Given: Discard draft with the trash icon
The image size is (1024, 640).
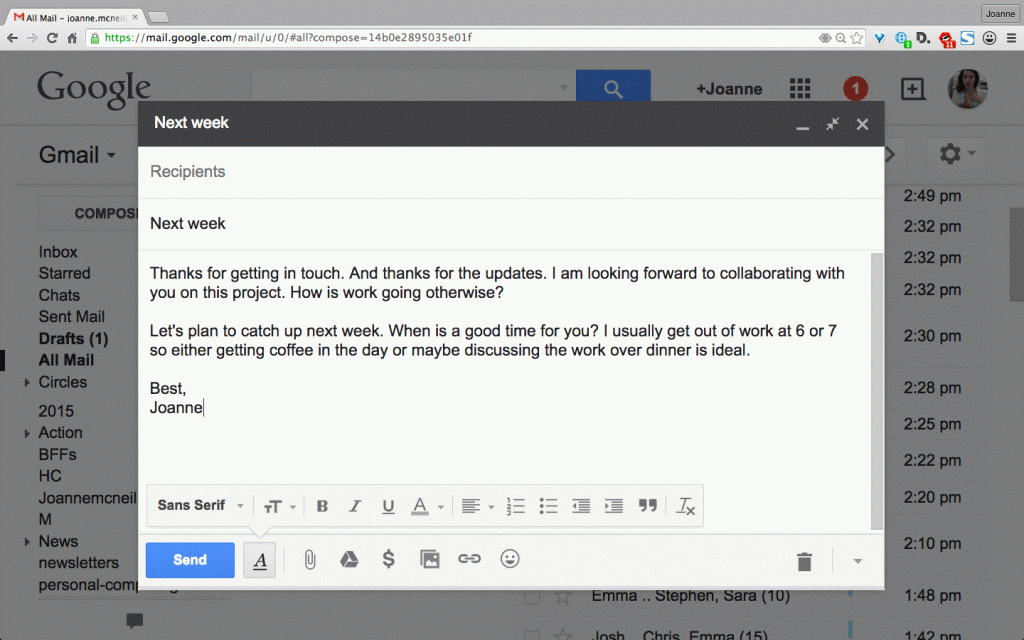Looking at the screenshot, I should coord(805,562).
